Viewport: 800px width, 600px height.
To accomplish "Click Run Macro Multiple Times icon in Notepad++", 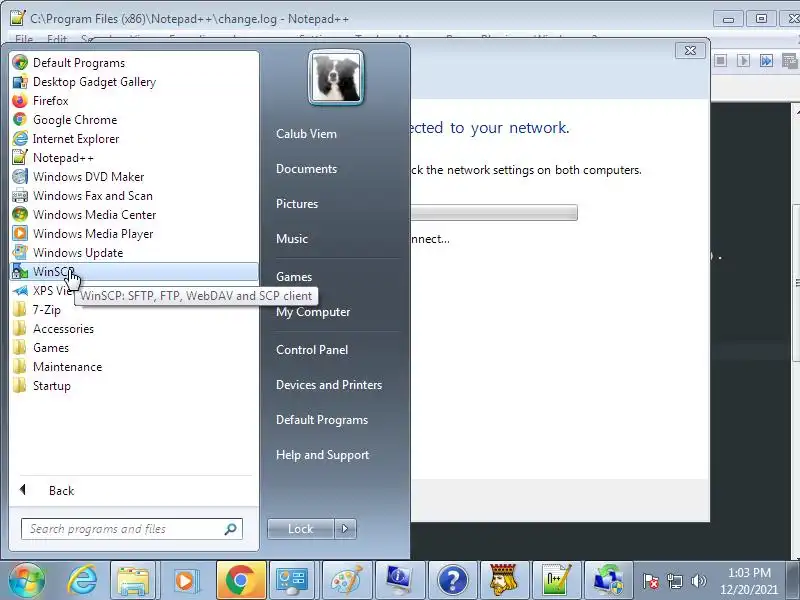I will [x=766, y=61].
